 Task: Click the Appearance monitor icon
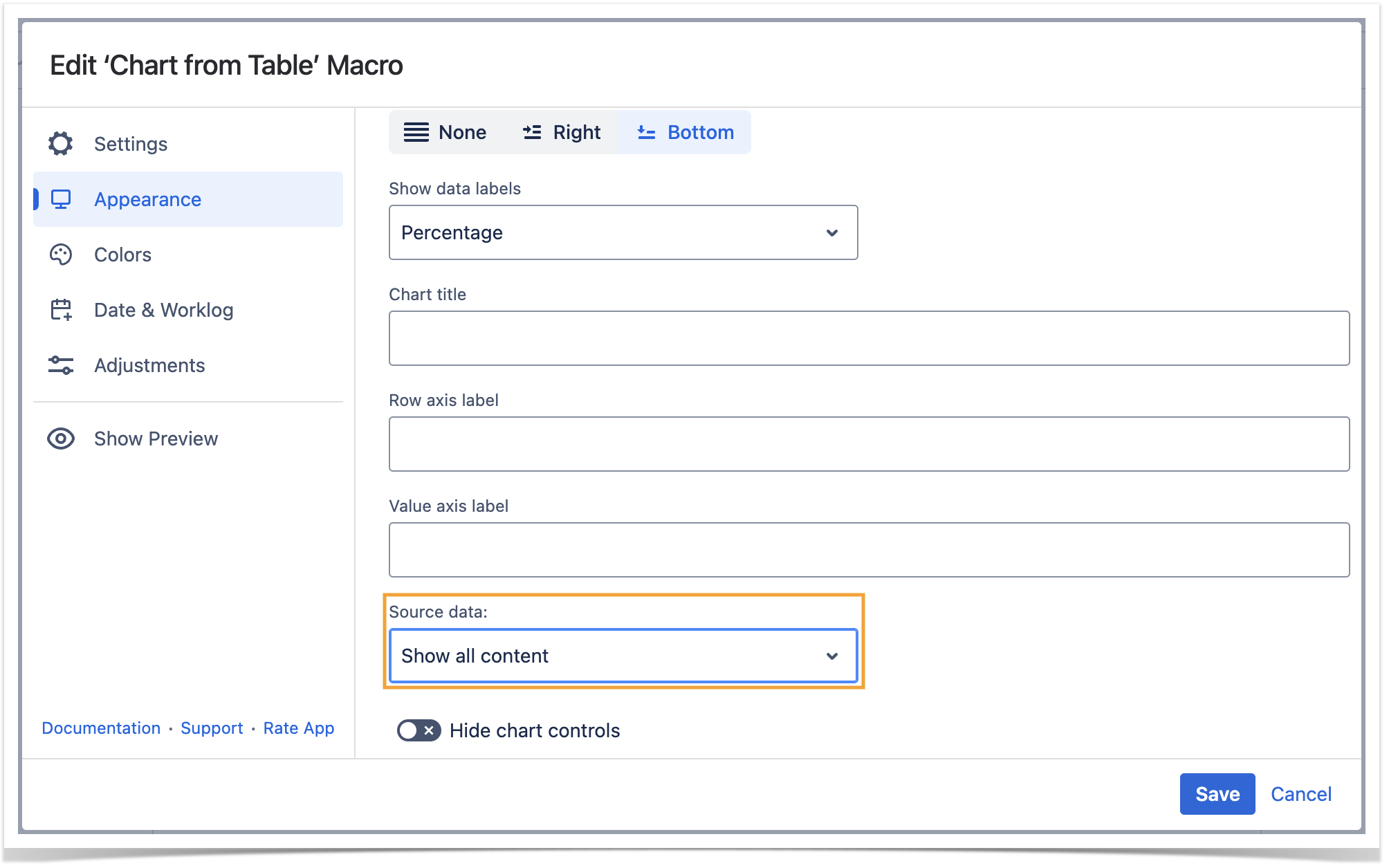tap(61, 199)
